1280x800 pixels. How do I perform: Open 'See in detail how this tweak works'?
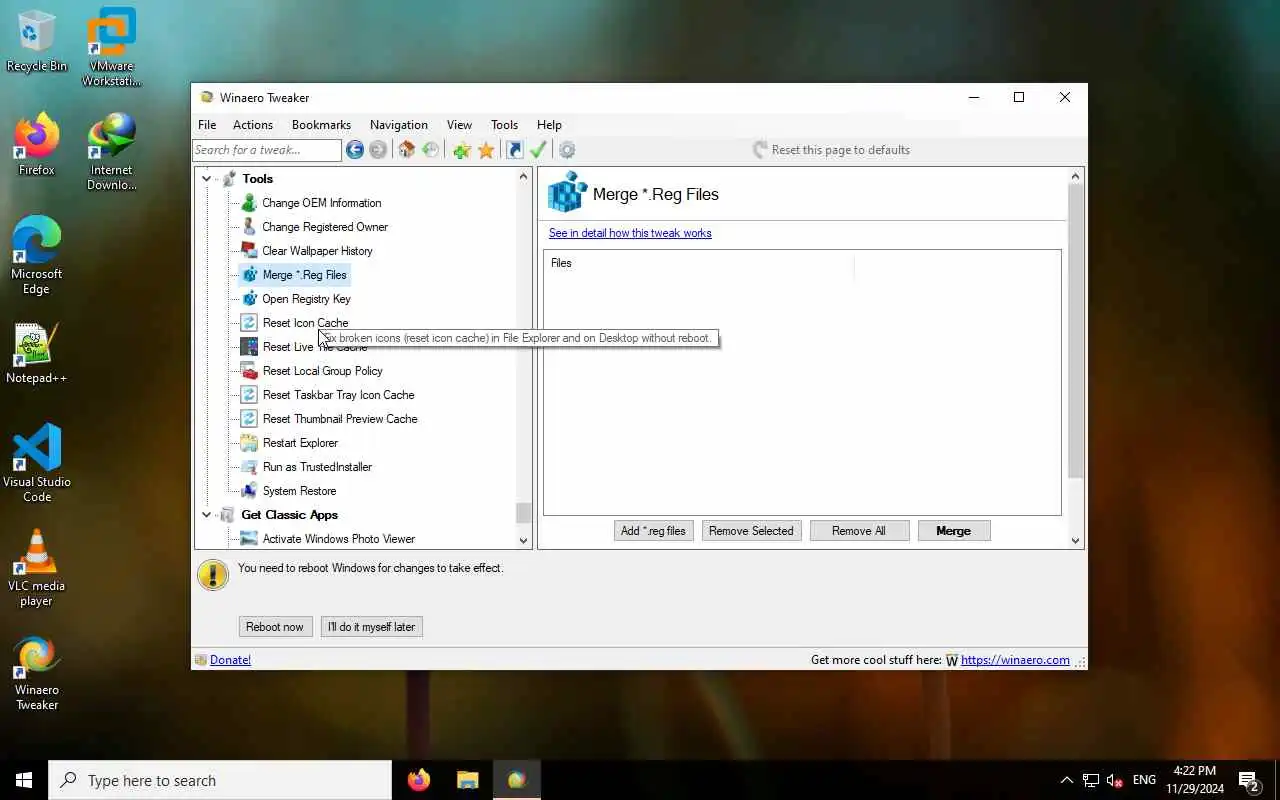630,233
